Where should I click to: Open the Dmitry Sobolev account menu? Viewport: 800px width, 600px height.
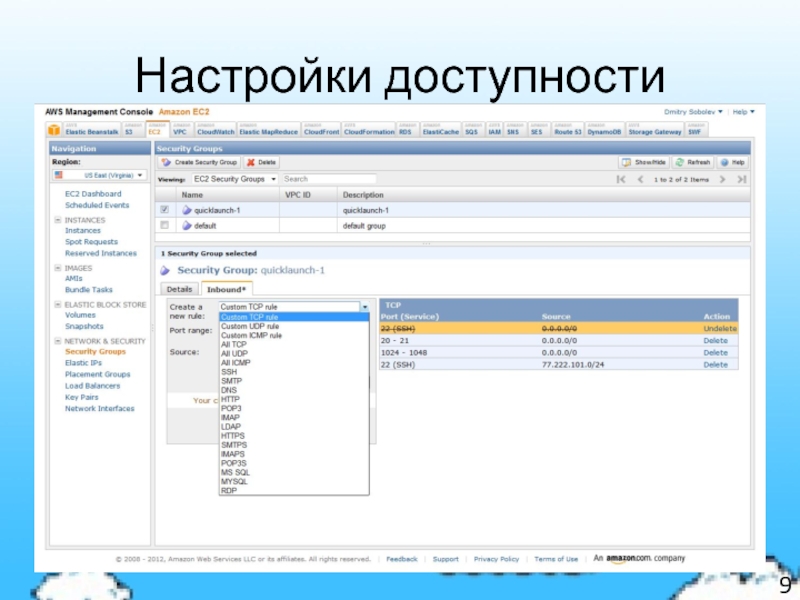point(693,112)
